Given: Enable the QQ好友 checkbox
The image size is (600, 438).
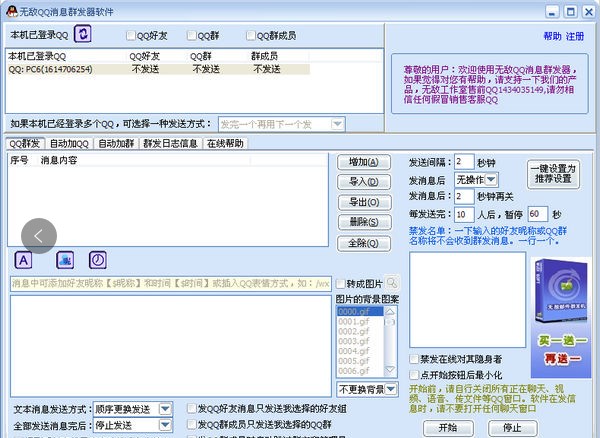Looking at the screenshot, I should click(131, 36).
